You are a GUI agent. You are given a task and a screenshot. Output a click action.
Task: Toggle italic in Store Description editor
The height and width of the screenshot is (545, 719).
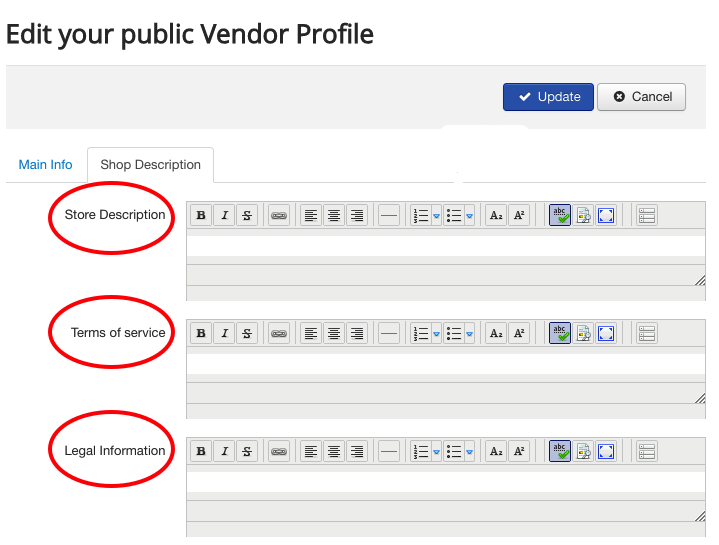pyautogui.click(x=224, y=215)
